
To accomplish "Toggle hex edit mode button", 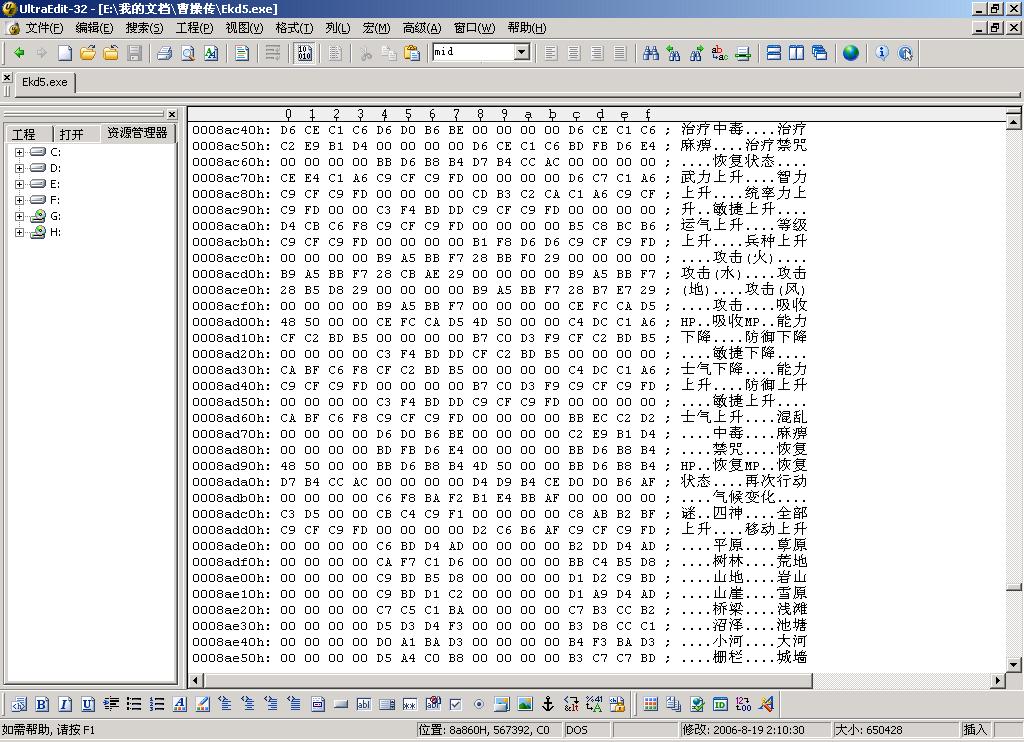I will coord(304,53).
